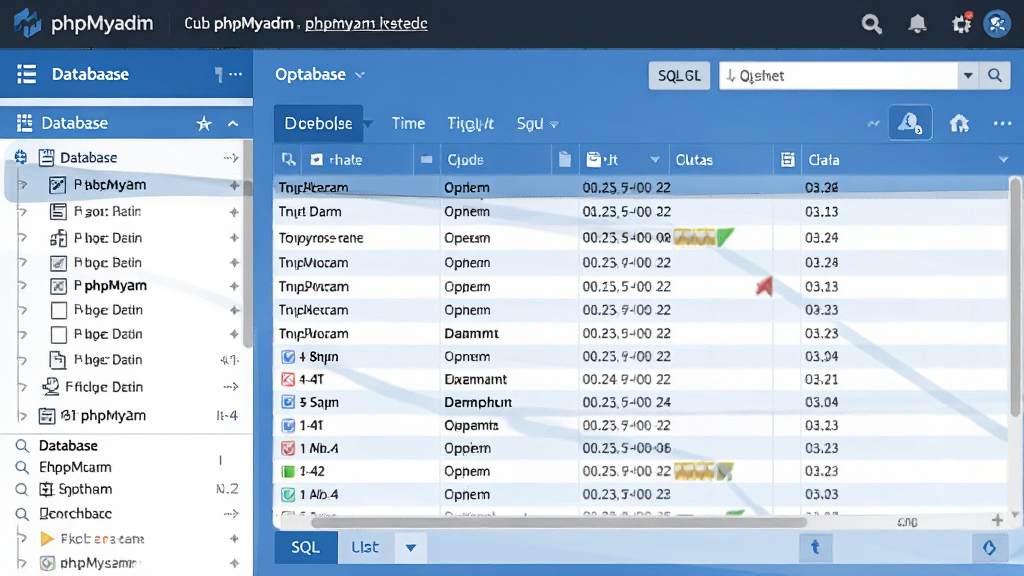Click the refresh icon in bottom right corner
1024x576 pixels.
click(x=989, y=547)
